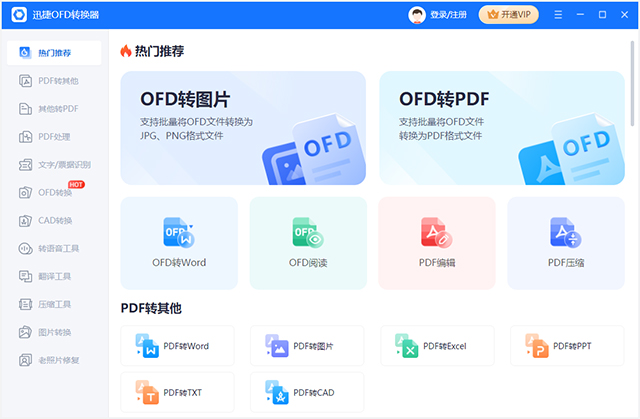
Task: Maximize the converter window
Action: pos(602,15)
